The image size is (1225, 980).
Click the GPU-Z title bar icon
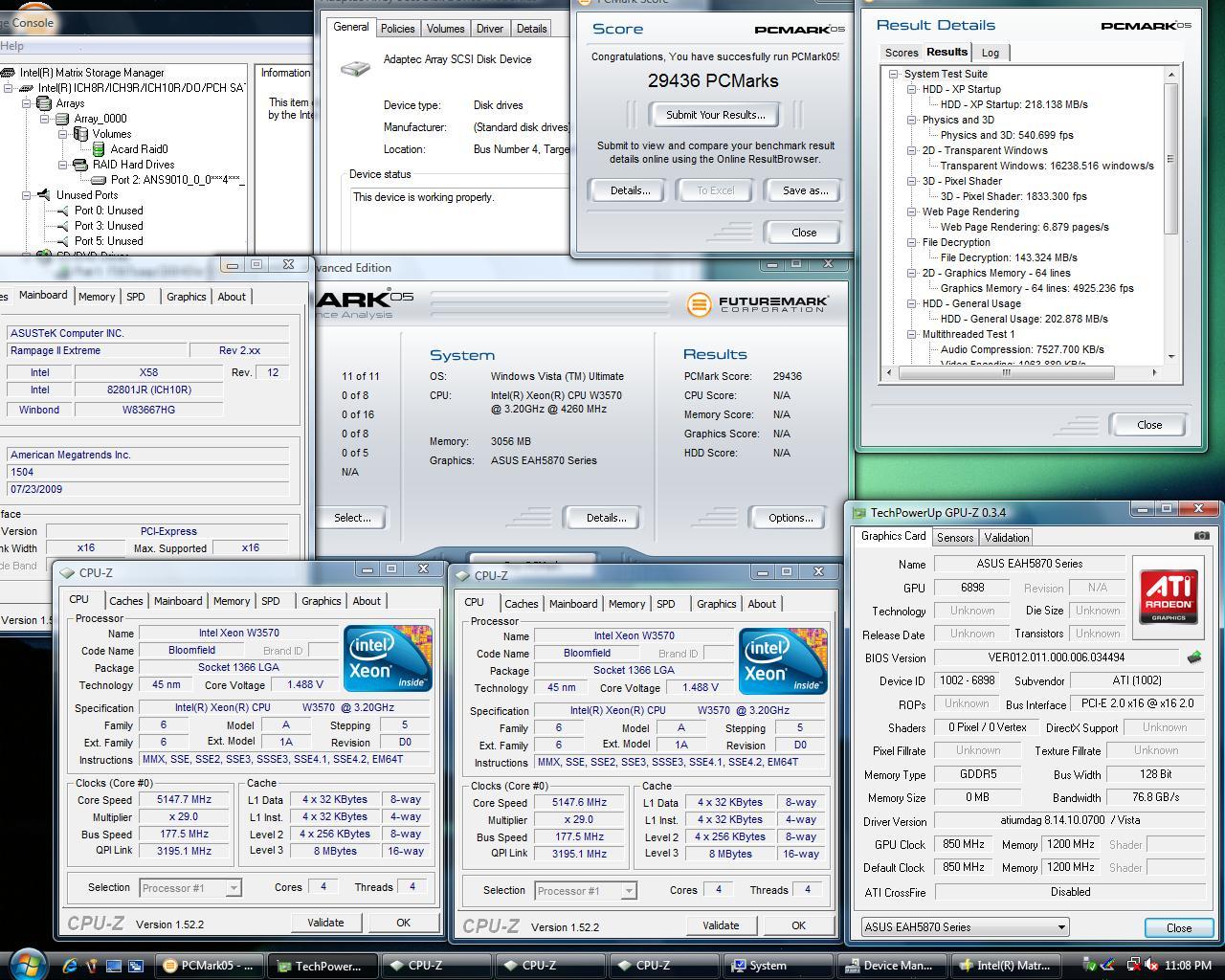point(859,513)
